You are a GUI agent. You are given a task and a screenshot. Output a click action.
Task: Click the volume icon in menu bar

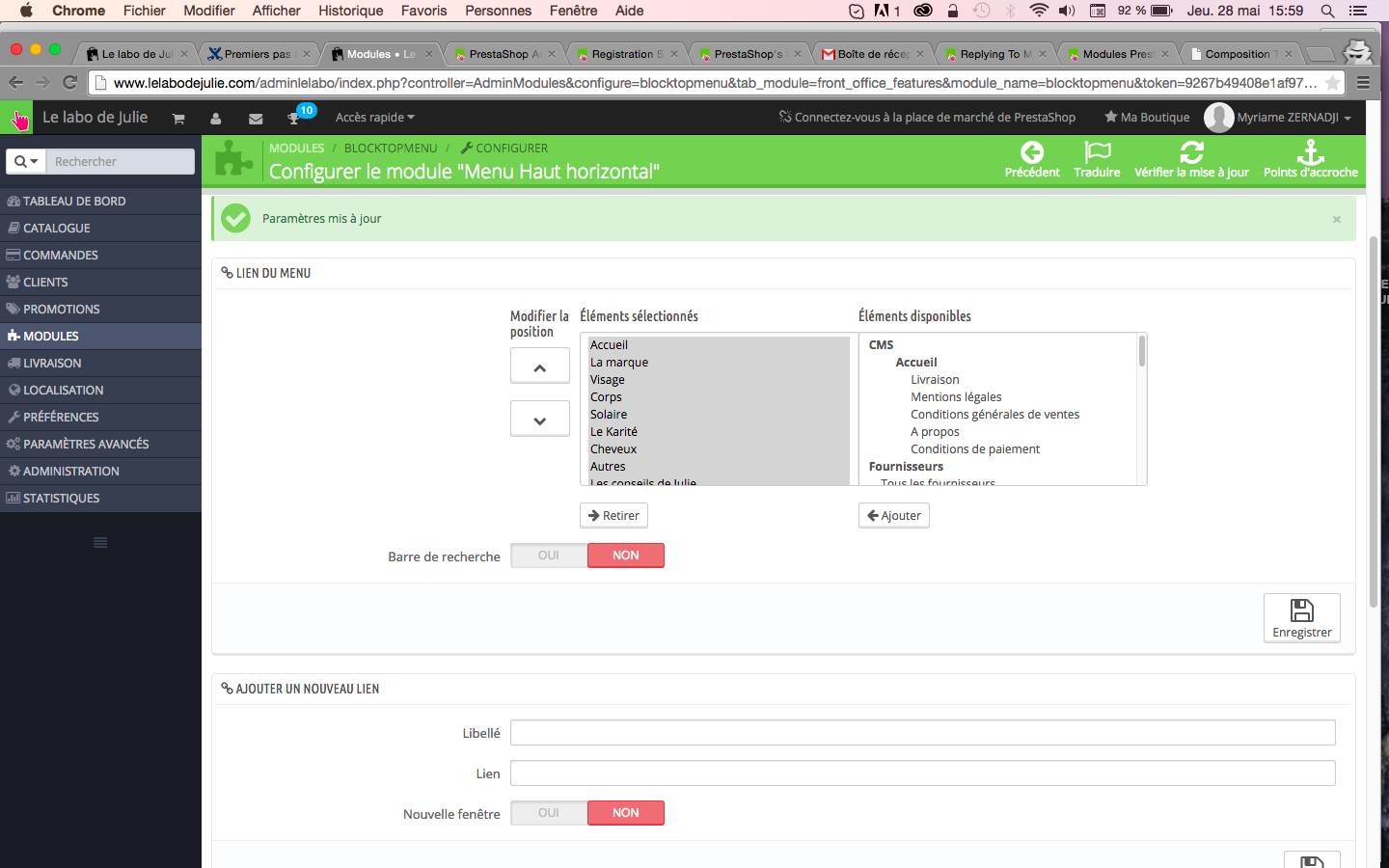pos(1067,11)
